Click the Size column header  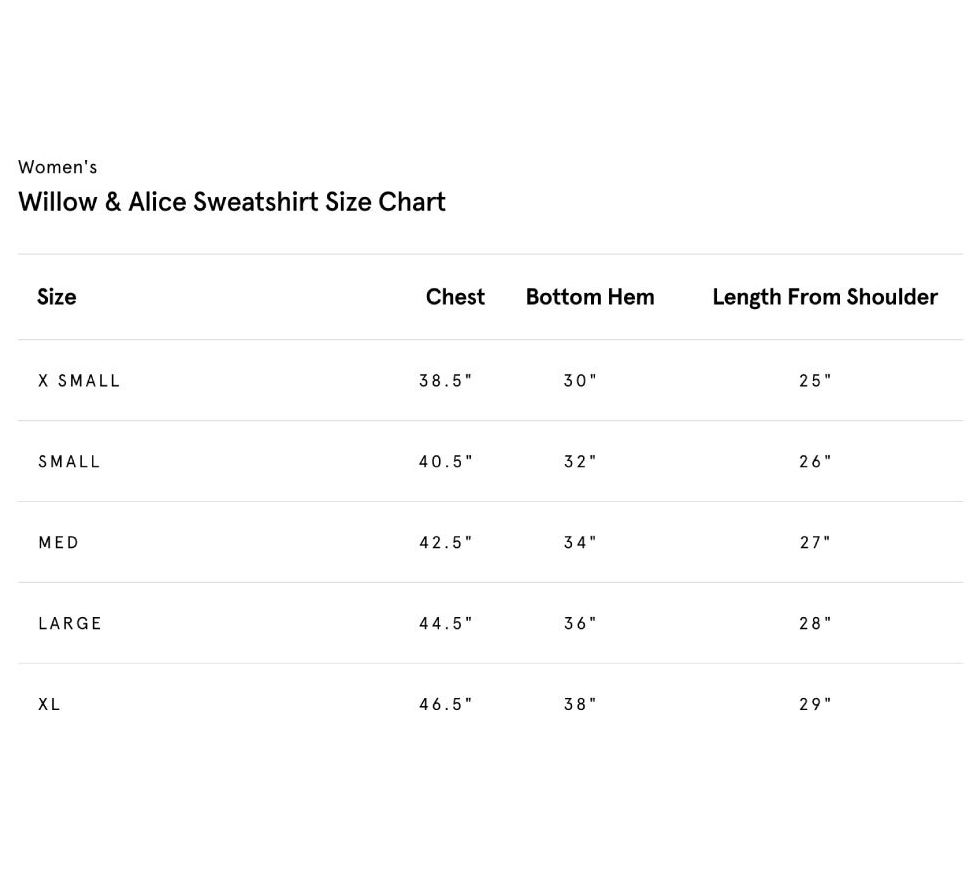click(57, 297)
